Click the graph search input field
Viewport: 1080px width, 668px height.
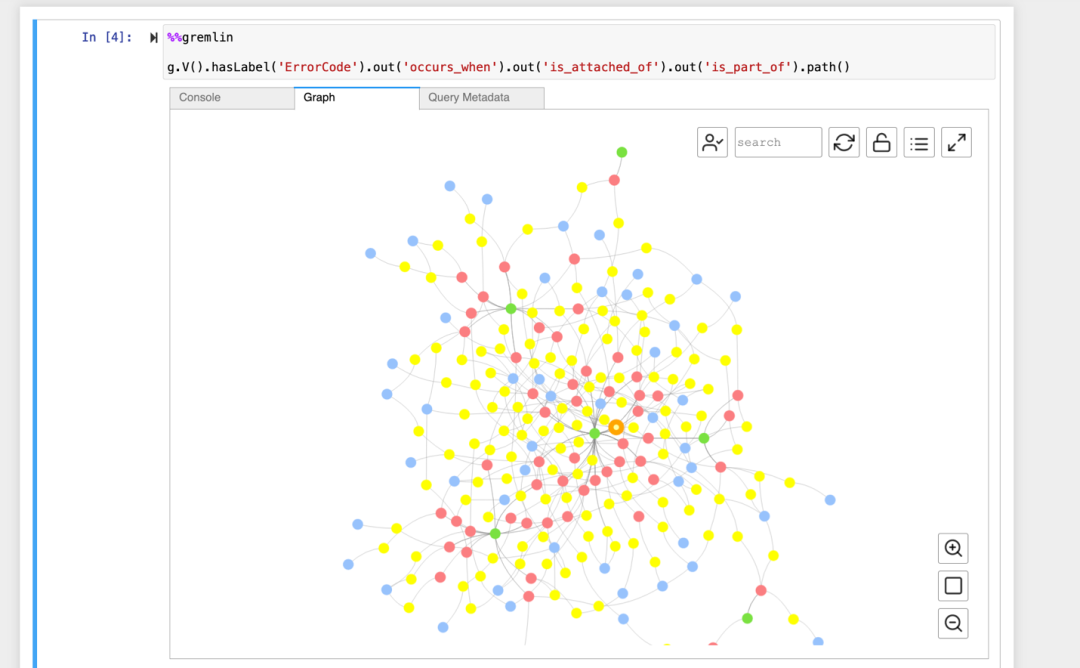click(778, 143)
